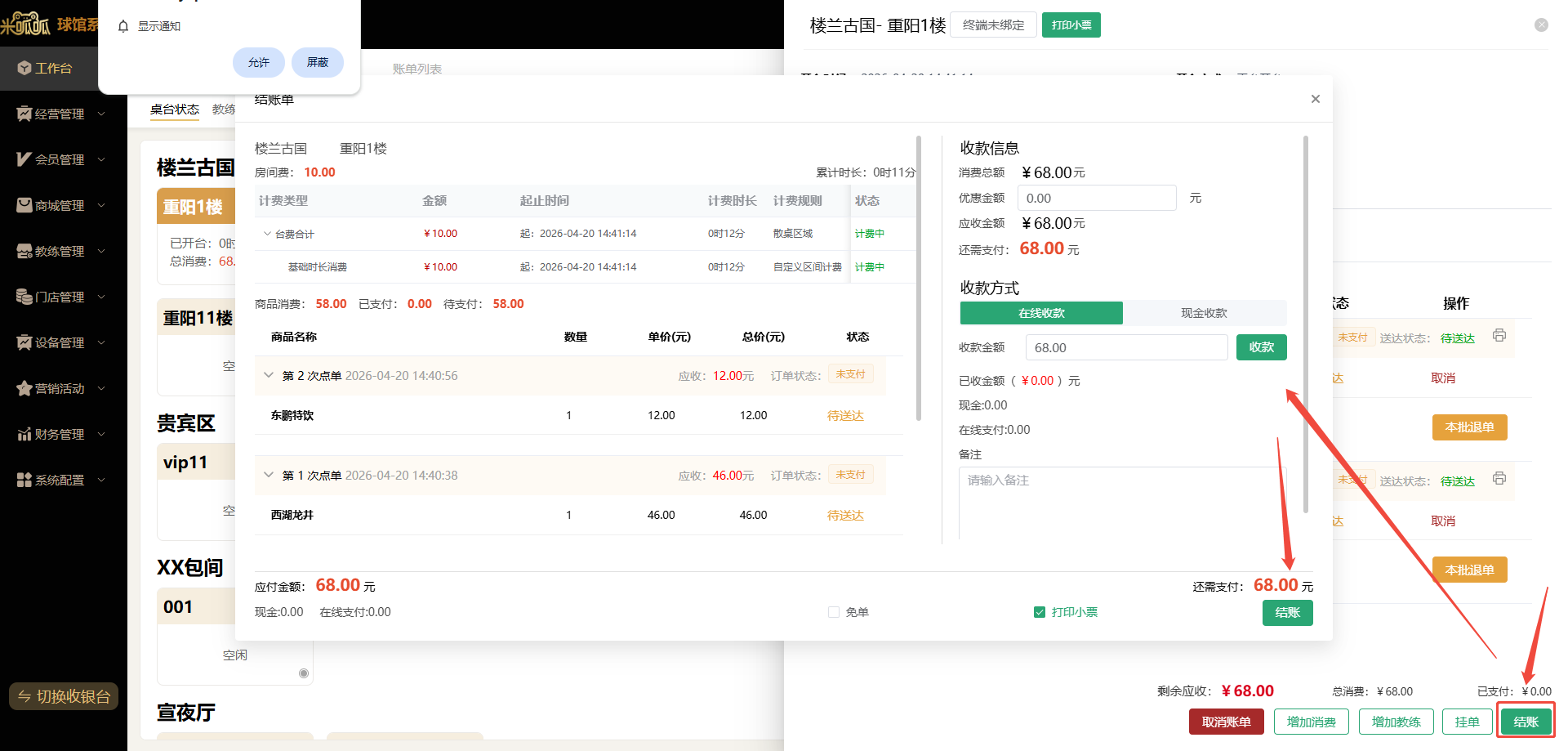Click the 西湖龙井 product row
This screenshot has height=751, width=1568.
(x=578, y=515)
